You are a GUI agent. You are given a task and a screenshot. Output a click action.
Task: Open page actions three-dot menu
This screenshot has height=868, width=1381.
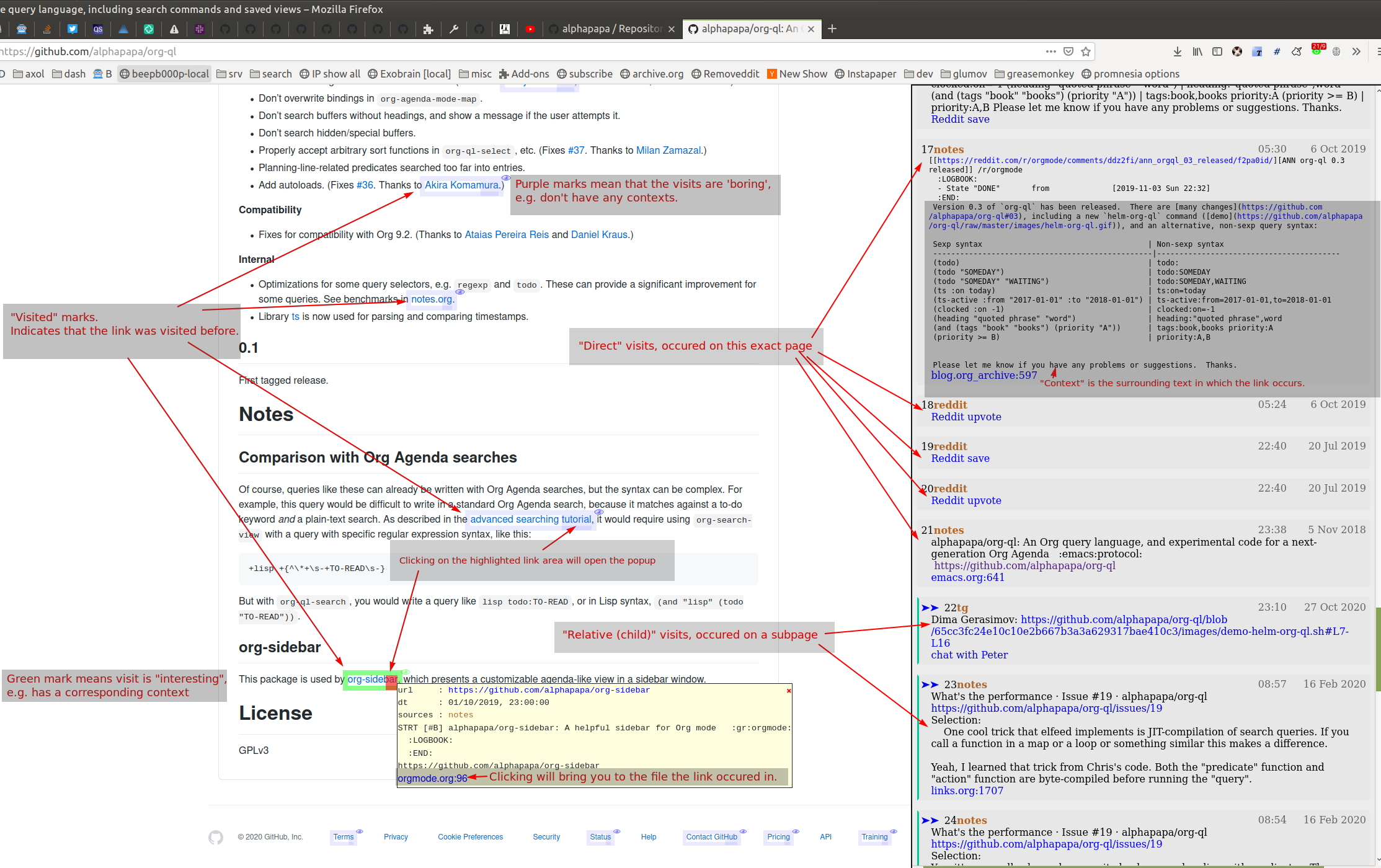[1050, 51]
